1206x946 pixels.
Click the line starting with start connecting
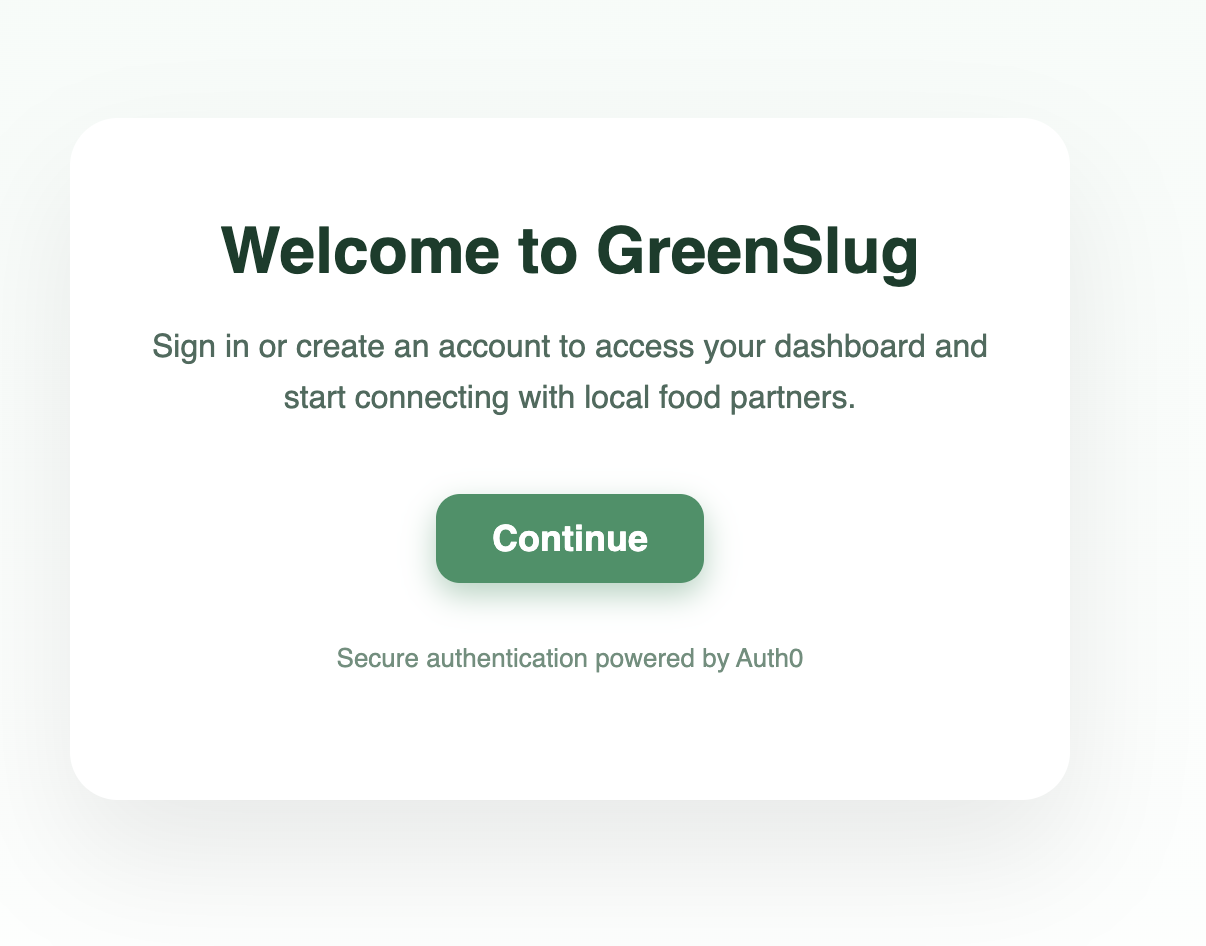click(570, 397)
